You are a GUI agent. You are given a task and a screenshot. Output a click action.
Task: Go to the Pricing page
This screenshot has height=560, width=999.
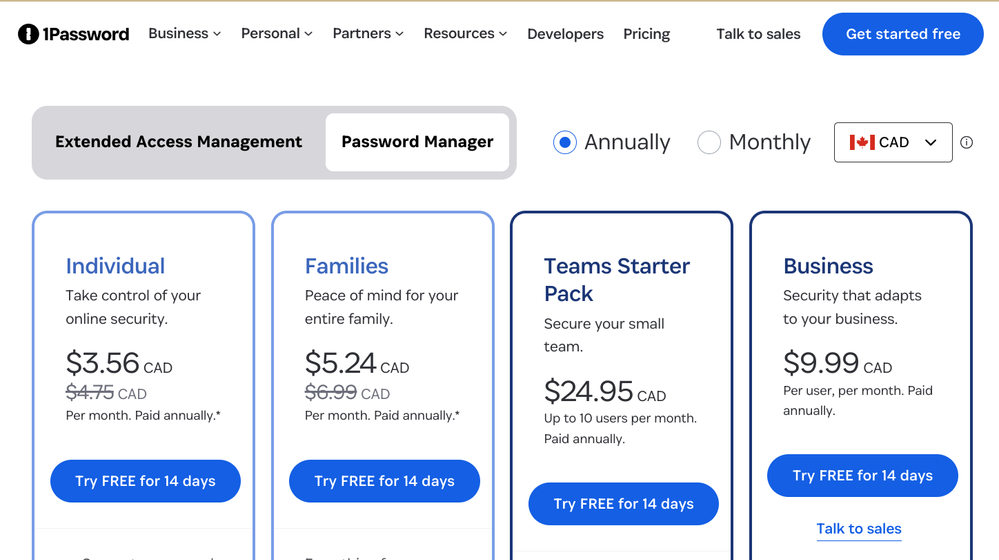pyautogui.click(x=646, y=34)
